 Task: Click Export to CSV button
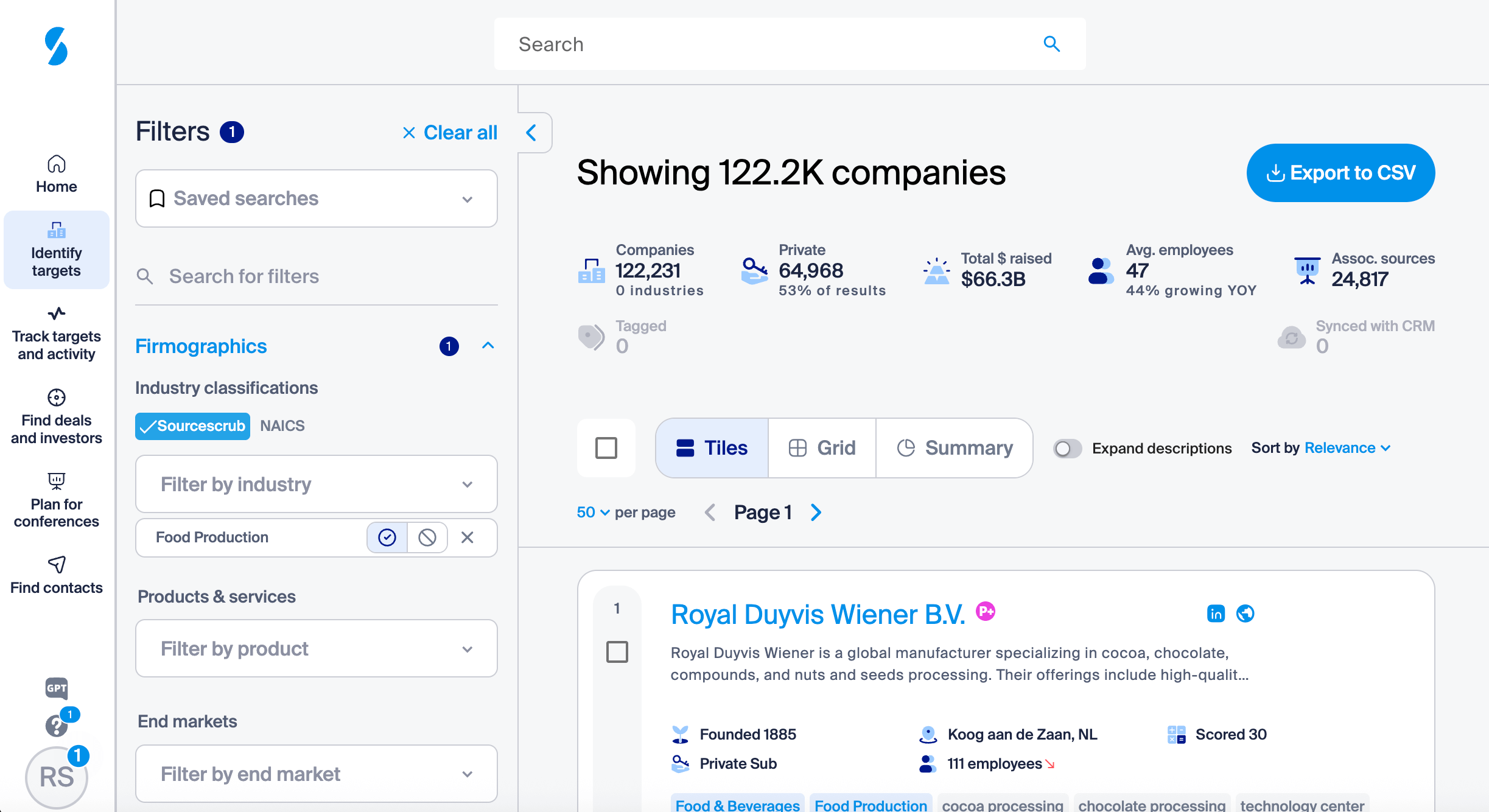[x=1340, y=173]
